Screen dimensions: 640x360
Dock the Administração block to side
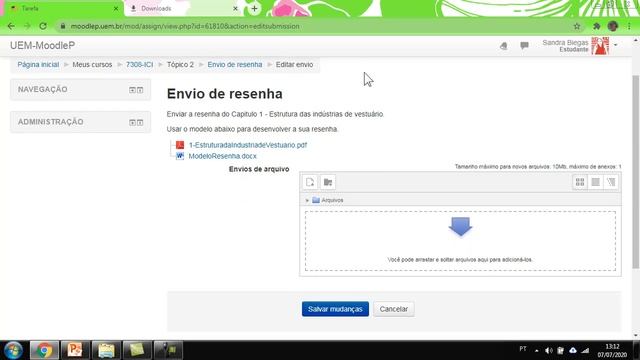click(140, 122)
